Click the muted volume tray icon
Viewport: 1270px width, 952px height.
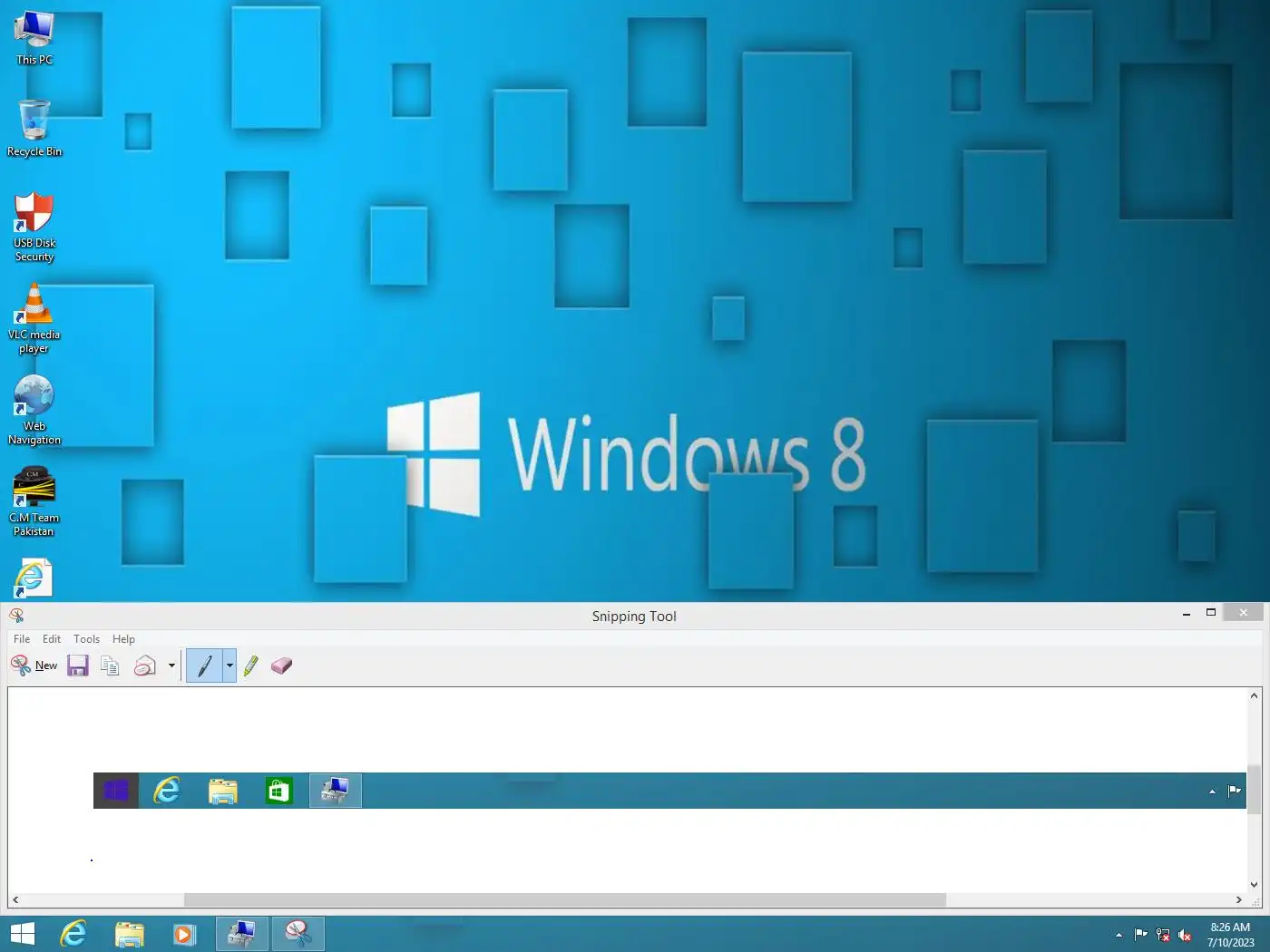(1185, 935)
